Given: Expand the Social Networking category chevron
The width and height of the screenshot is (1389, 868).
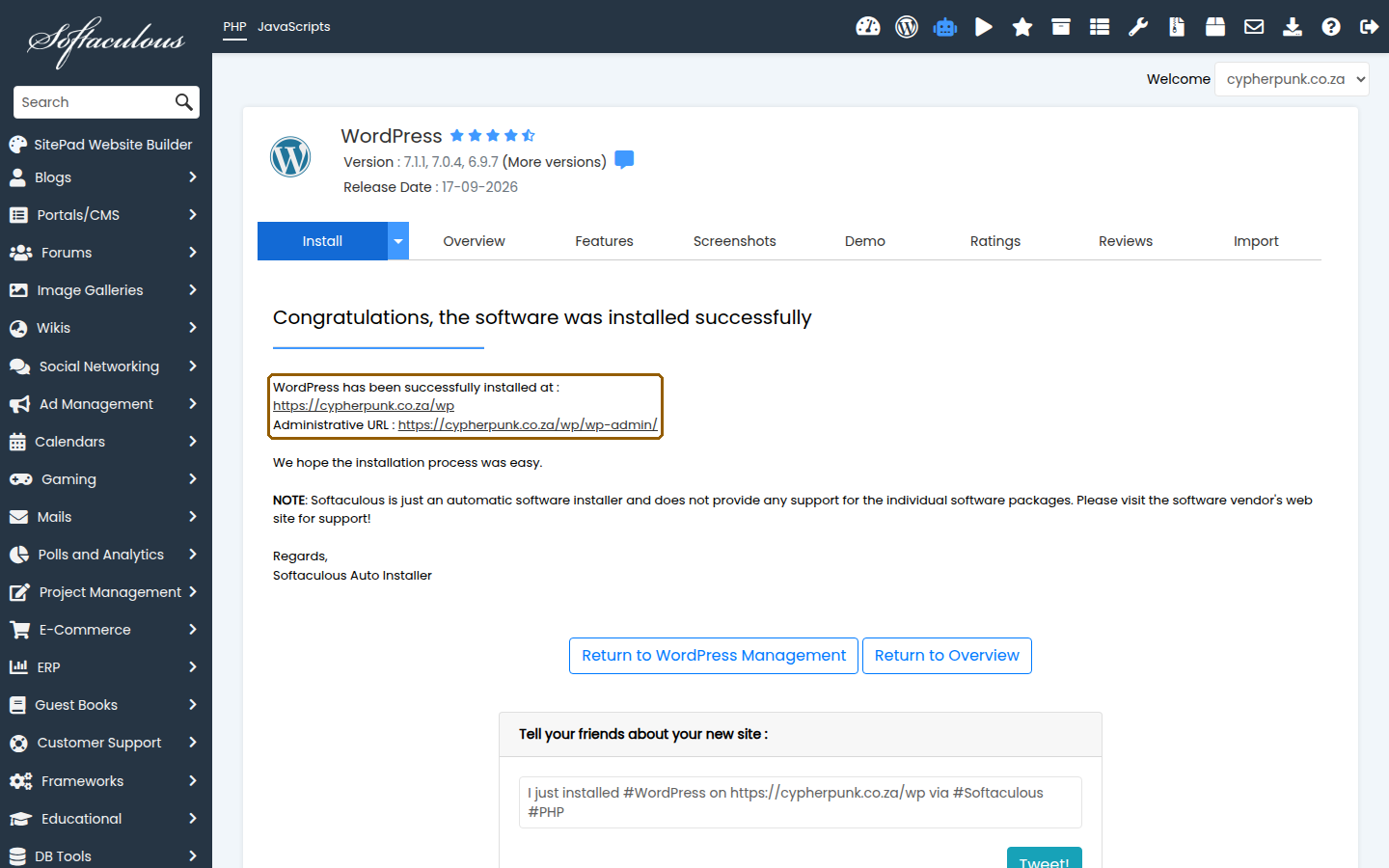Looking at the screenshot, I should (x=193, y=366).
